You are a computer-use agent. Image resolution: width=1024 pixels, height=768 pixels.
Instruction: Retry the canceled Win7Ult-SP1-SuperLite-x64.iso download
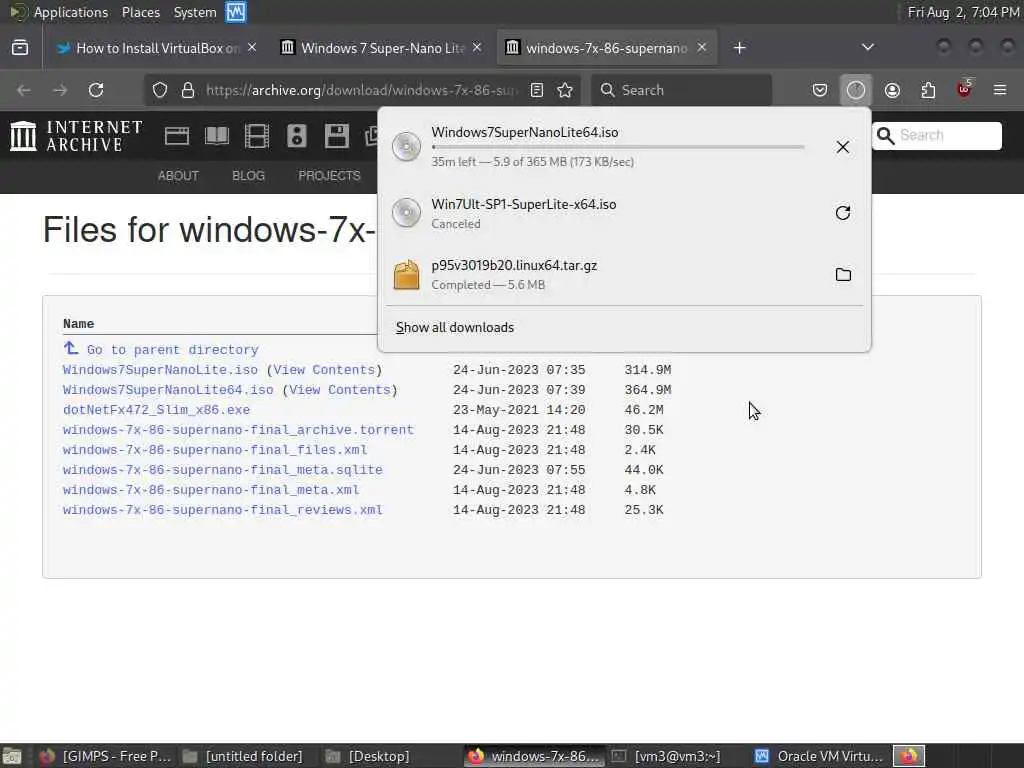coord(842,213)
